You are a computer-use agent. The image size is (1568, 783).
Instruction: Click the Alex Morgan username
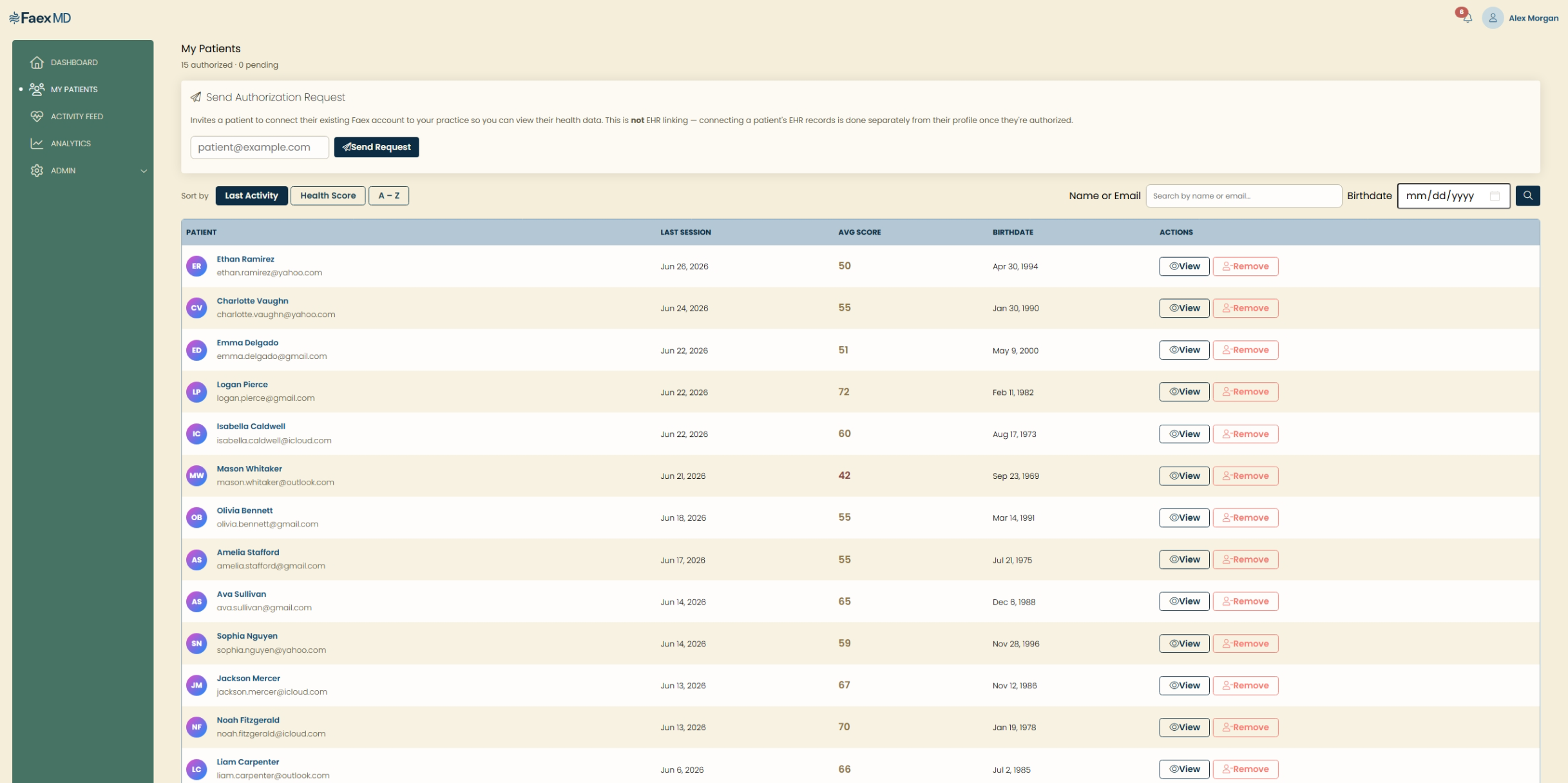pos(1533,18)
